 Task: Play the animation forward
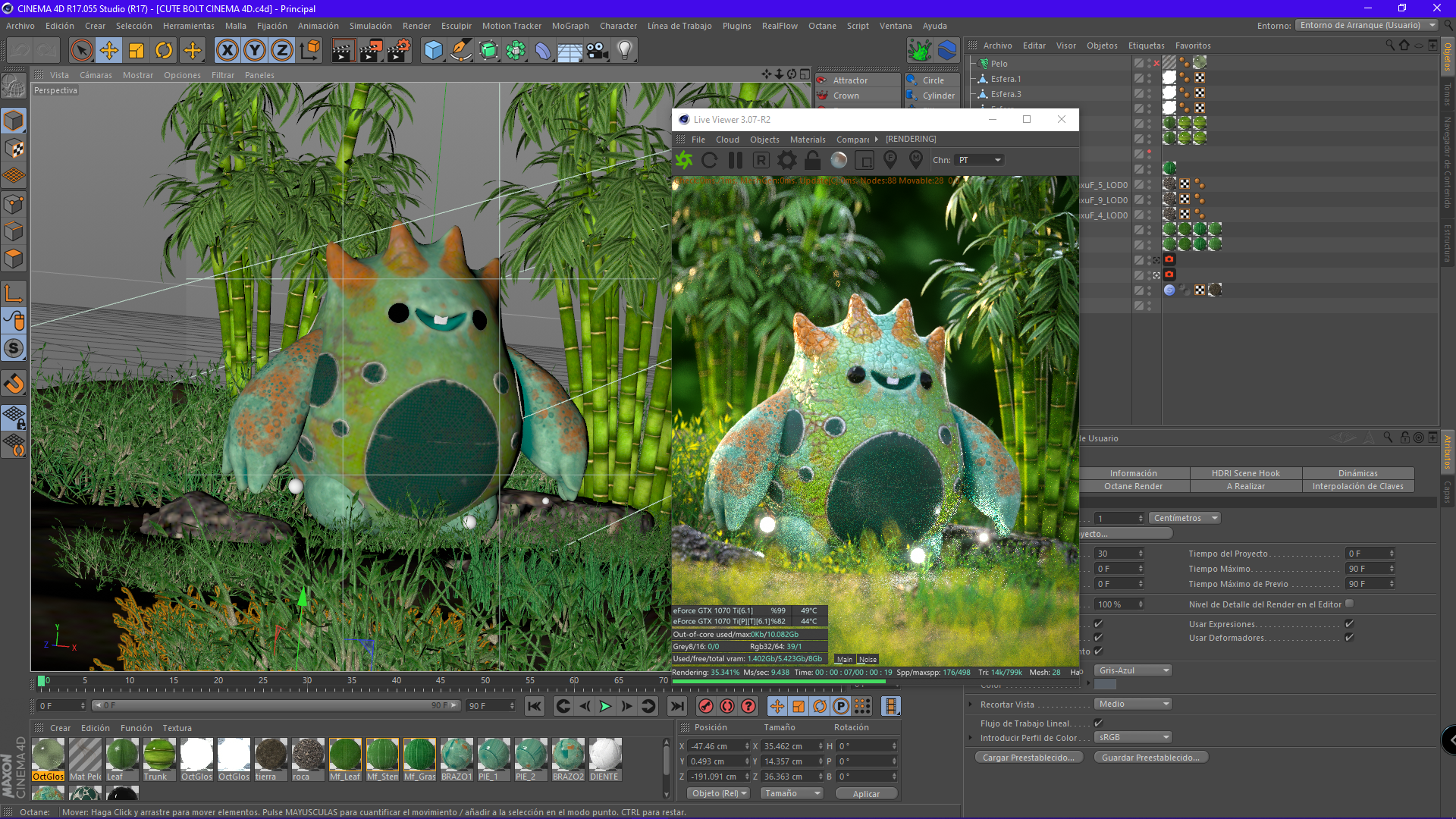point(605,706)
